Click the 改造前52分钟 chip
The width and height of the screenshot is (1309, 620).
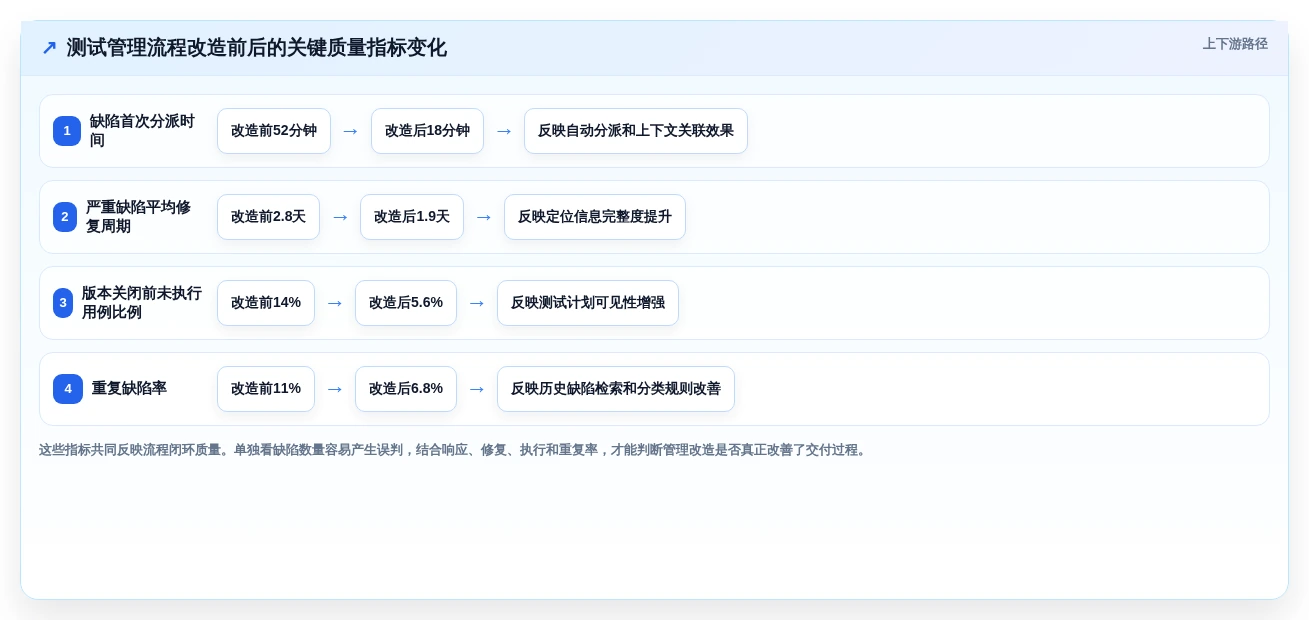(274, 131)
